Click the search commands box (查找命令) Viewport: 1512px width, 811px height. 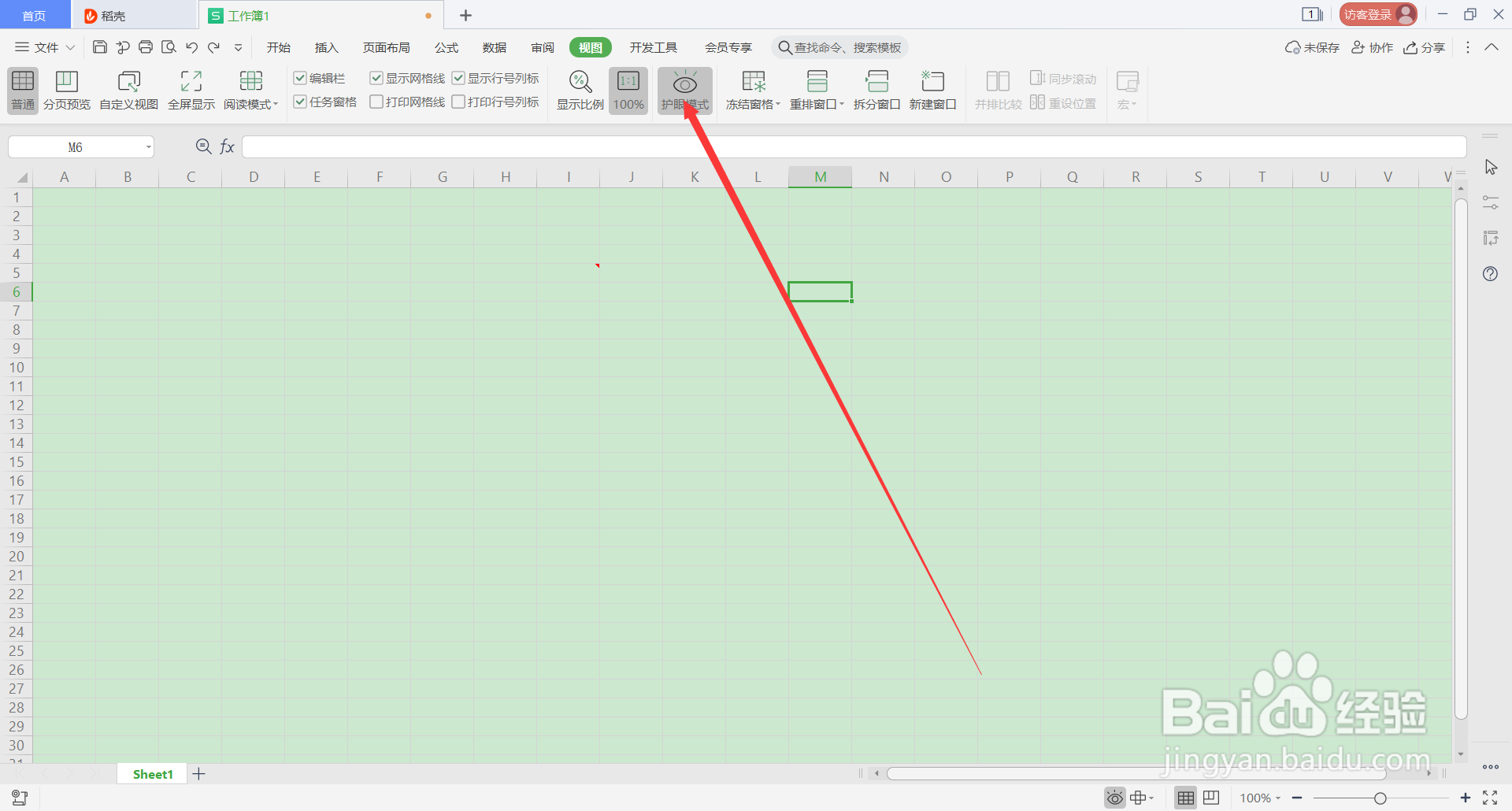839,47
